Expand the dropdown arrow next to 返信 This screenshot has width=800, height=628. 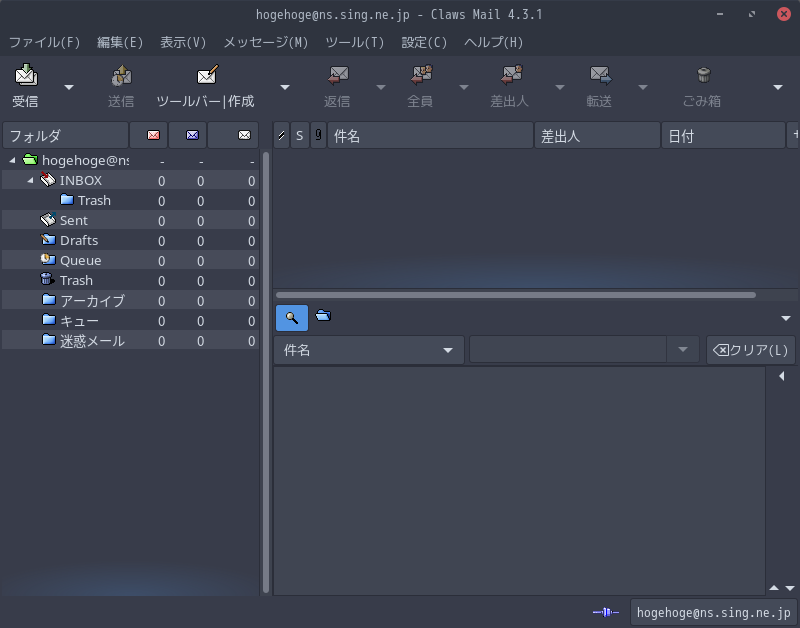[381, 87]
